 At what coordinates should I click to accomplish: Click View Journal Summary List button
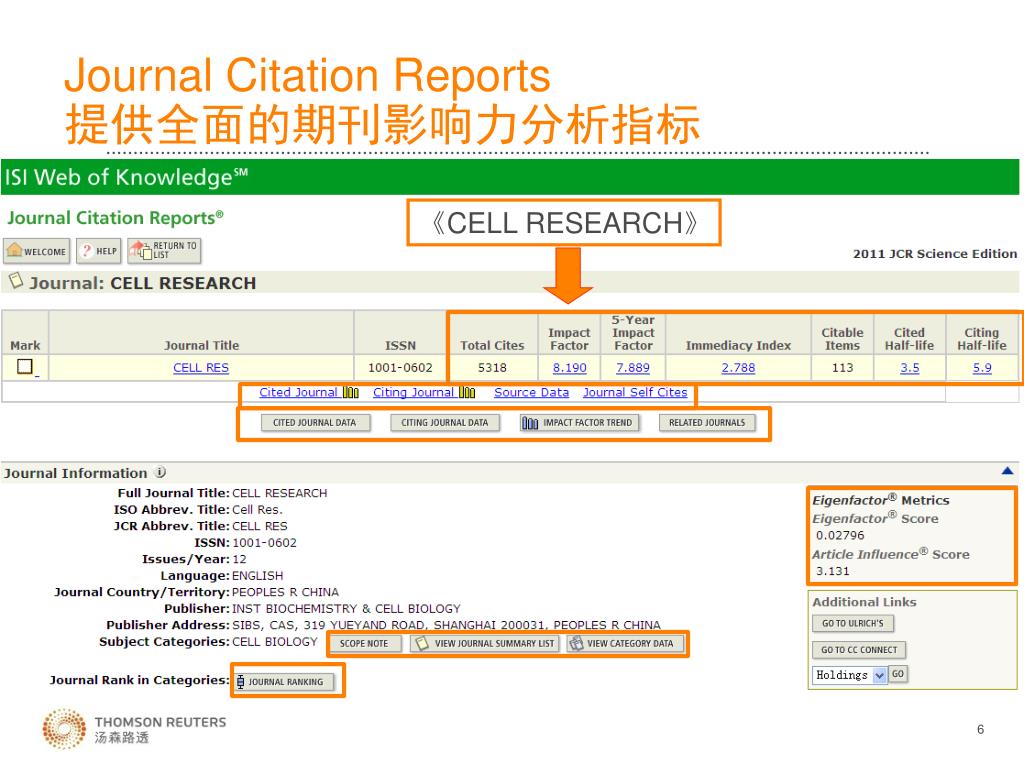pos(485,643)
